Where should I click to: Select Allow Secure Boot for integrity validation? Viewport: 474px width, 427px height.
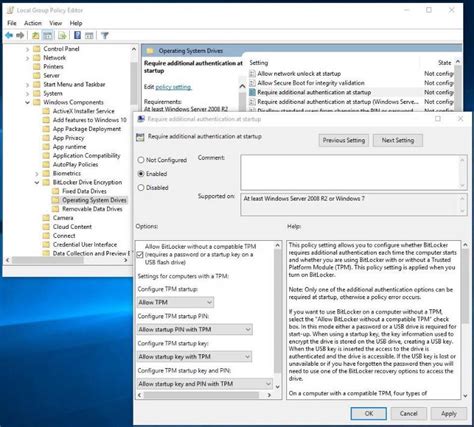pyautogui.click(x=311, y=83)
